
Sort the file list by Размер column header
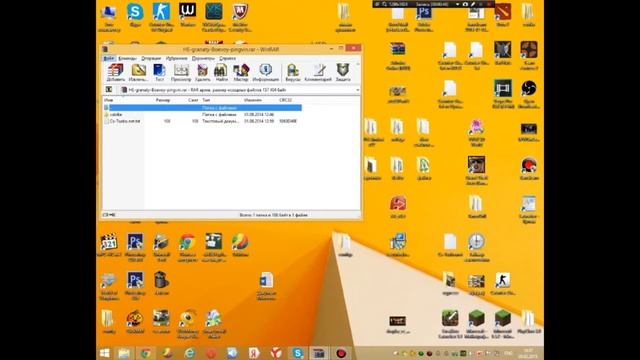click(163, 100)
